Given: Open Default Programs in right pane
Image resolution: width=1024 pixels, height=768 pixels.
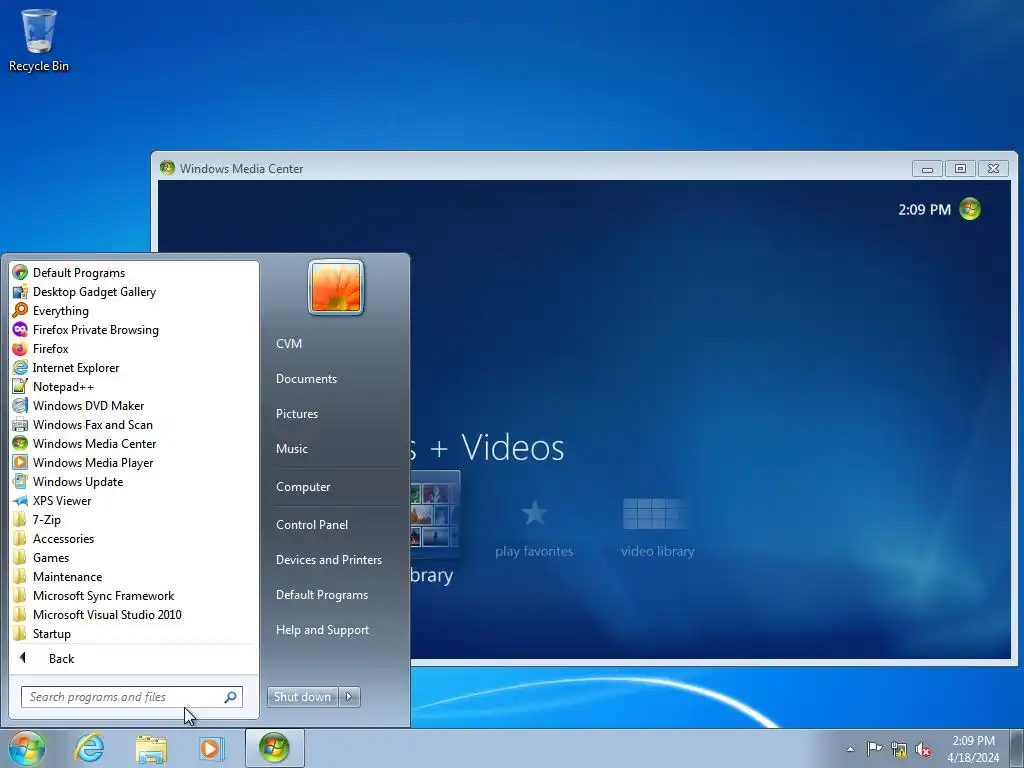Looking at the screenshot, I should [x=321, y=595].
